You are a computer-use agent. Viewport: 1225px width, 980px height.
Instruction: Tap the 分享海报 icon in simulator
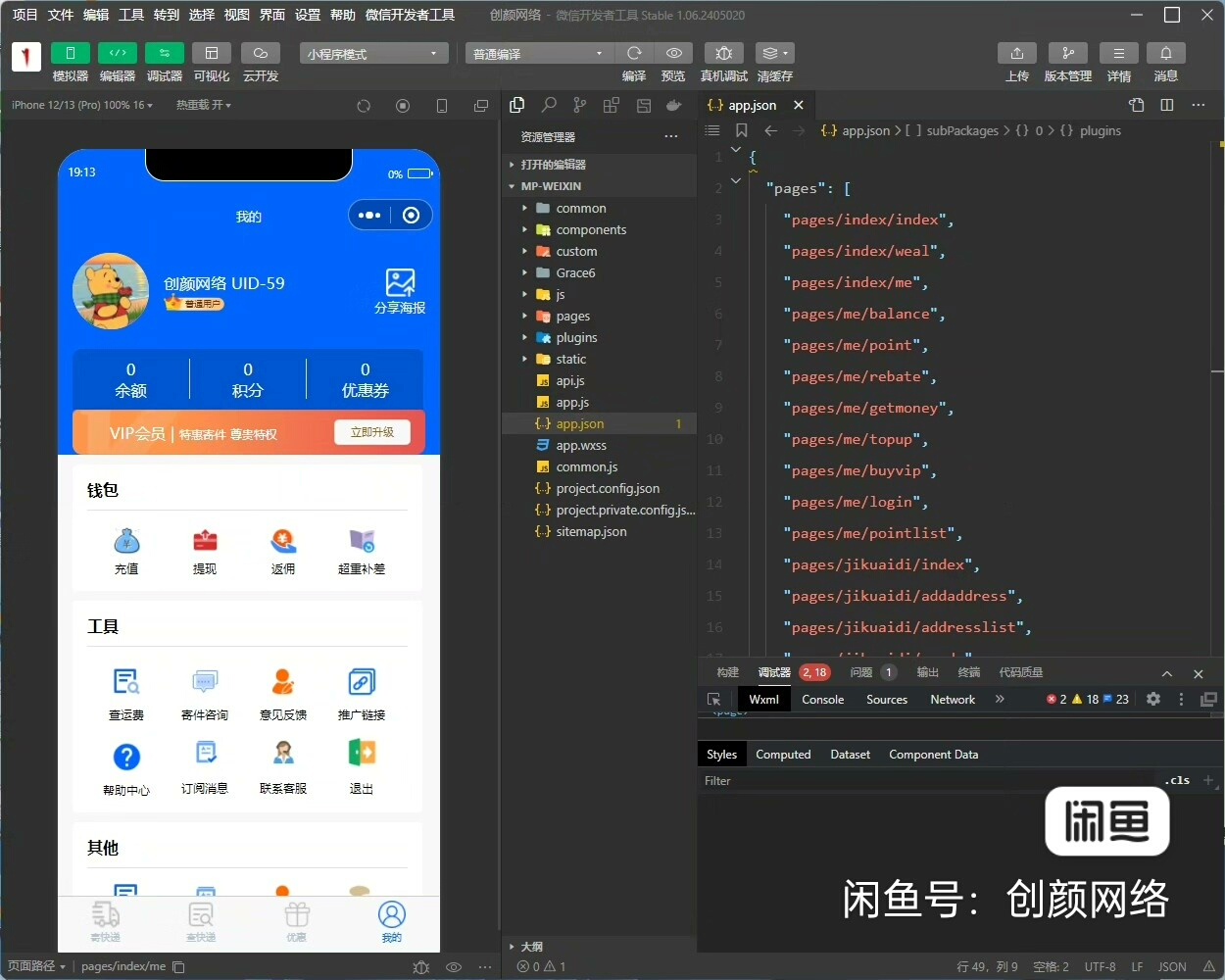pos(400,284)
